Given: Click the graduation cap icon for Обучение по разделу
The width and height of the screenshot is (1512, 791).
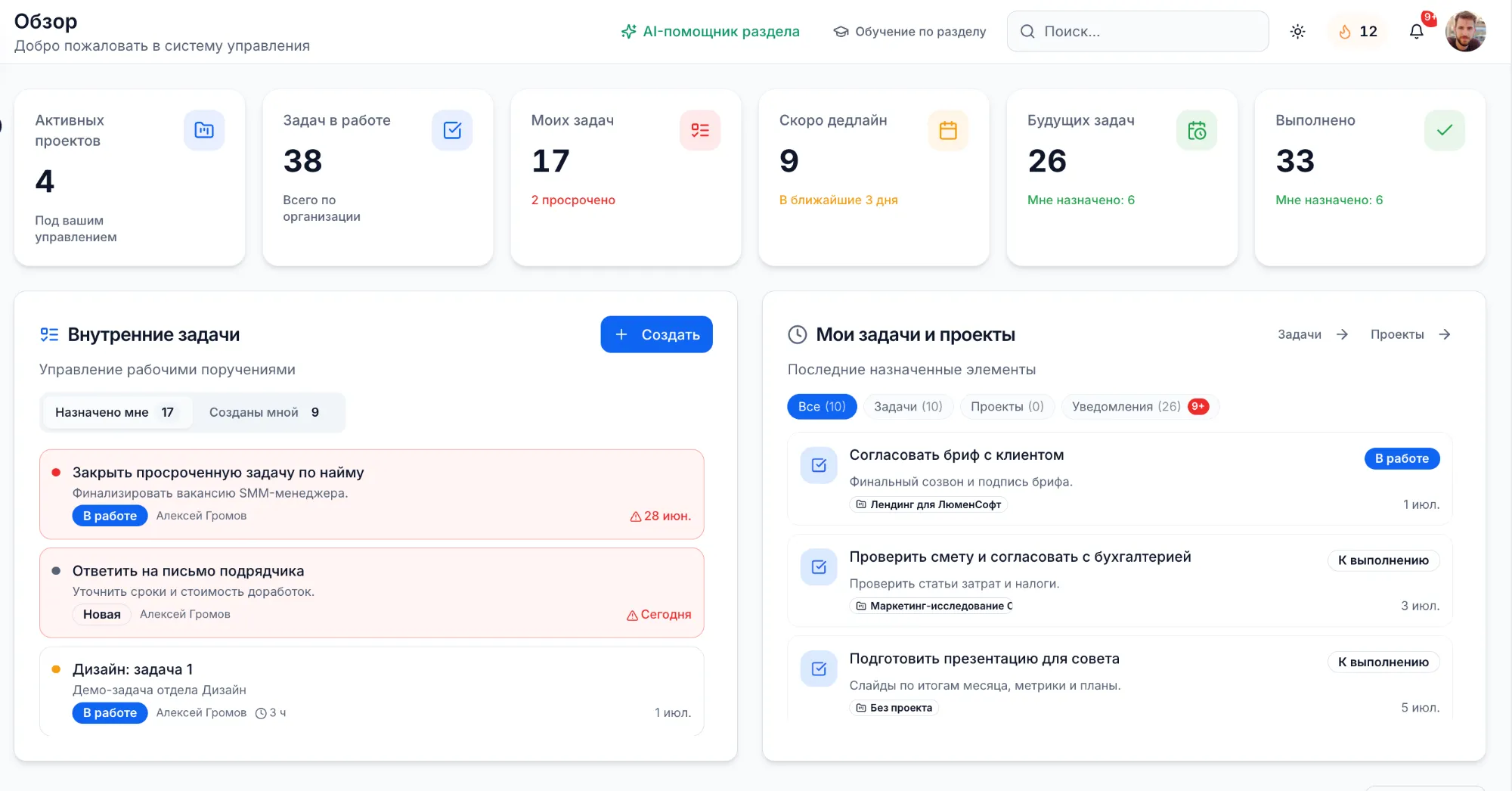Looking at the screenshot, I should point(841,32).
